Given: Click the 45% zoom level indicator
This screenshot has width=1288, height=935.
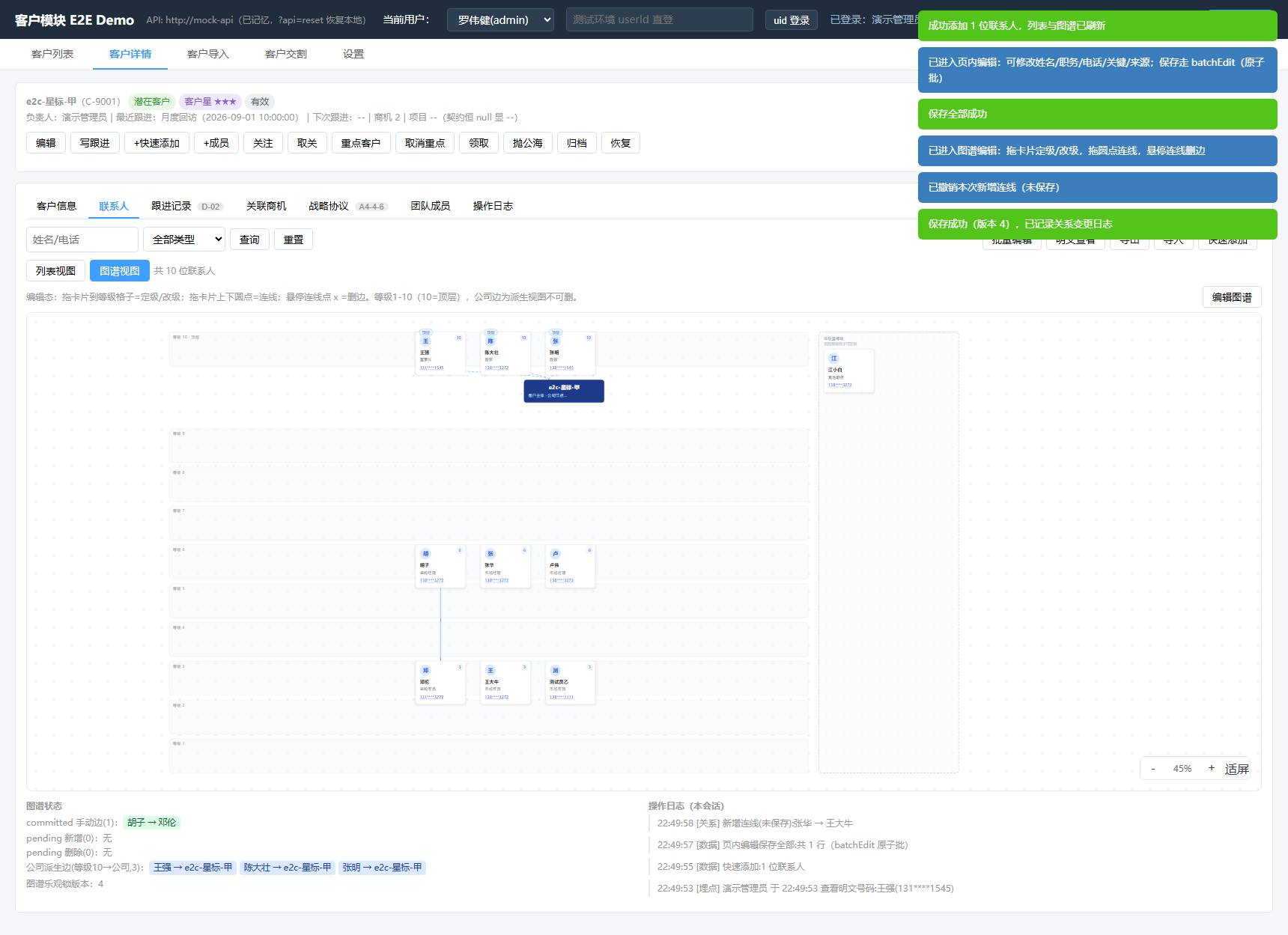Looking at the screenshot, I should point(1182,769).
